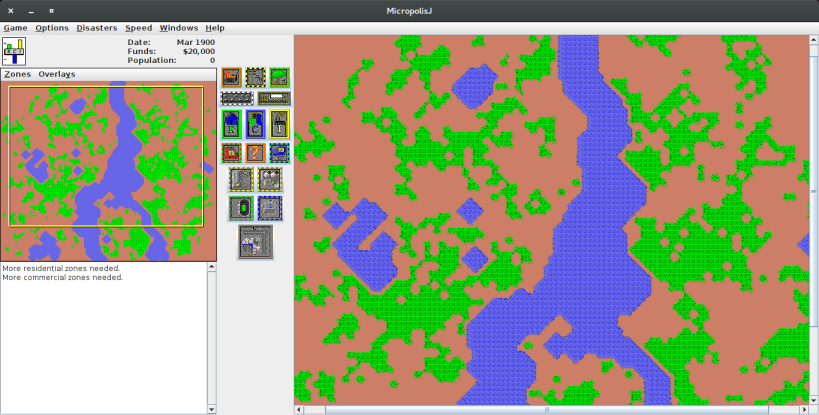Click the messages pane scroll-down arrow
819x415 pixels.
[x=212, y=410]
